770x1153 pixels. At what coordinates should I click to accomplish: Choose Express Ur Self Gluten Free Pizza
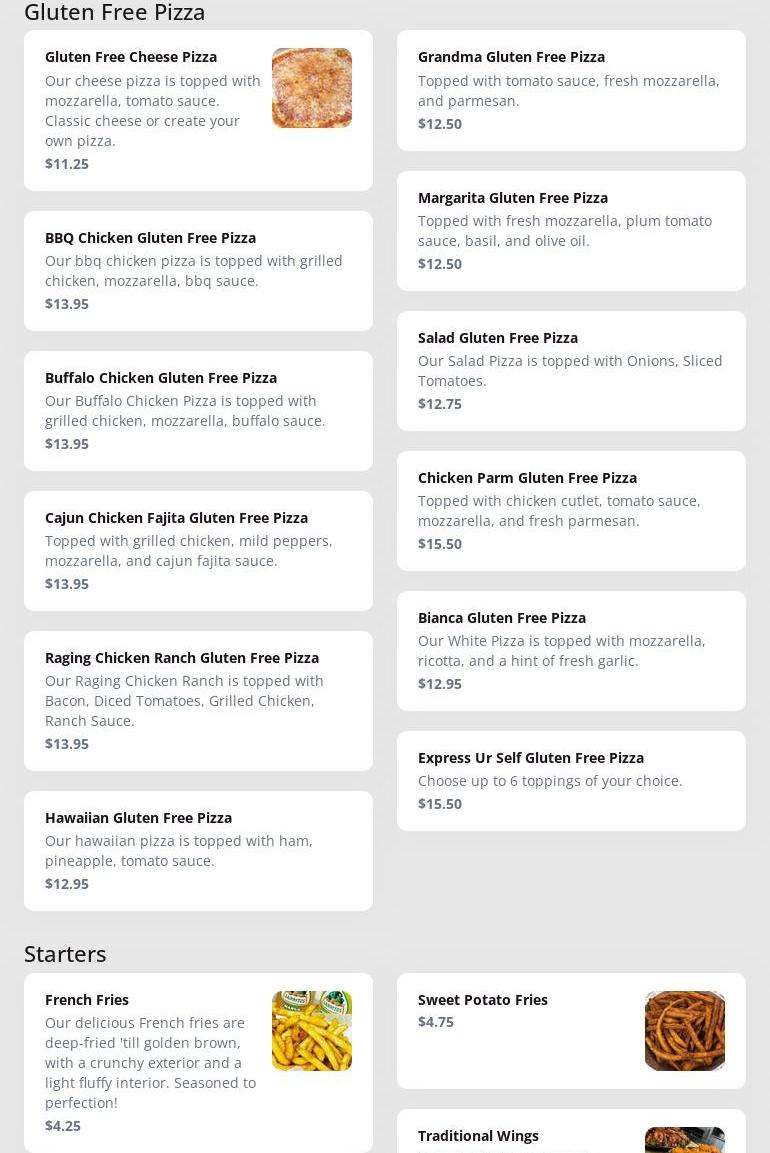pos(571,780)
